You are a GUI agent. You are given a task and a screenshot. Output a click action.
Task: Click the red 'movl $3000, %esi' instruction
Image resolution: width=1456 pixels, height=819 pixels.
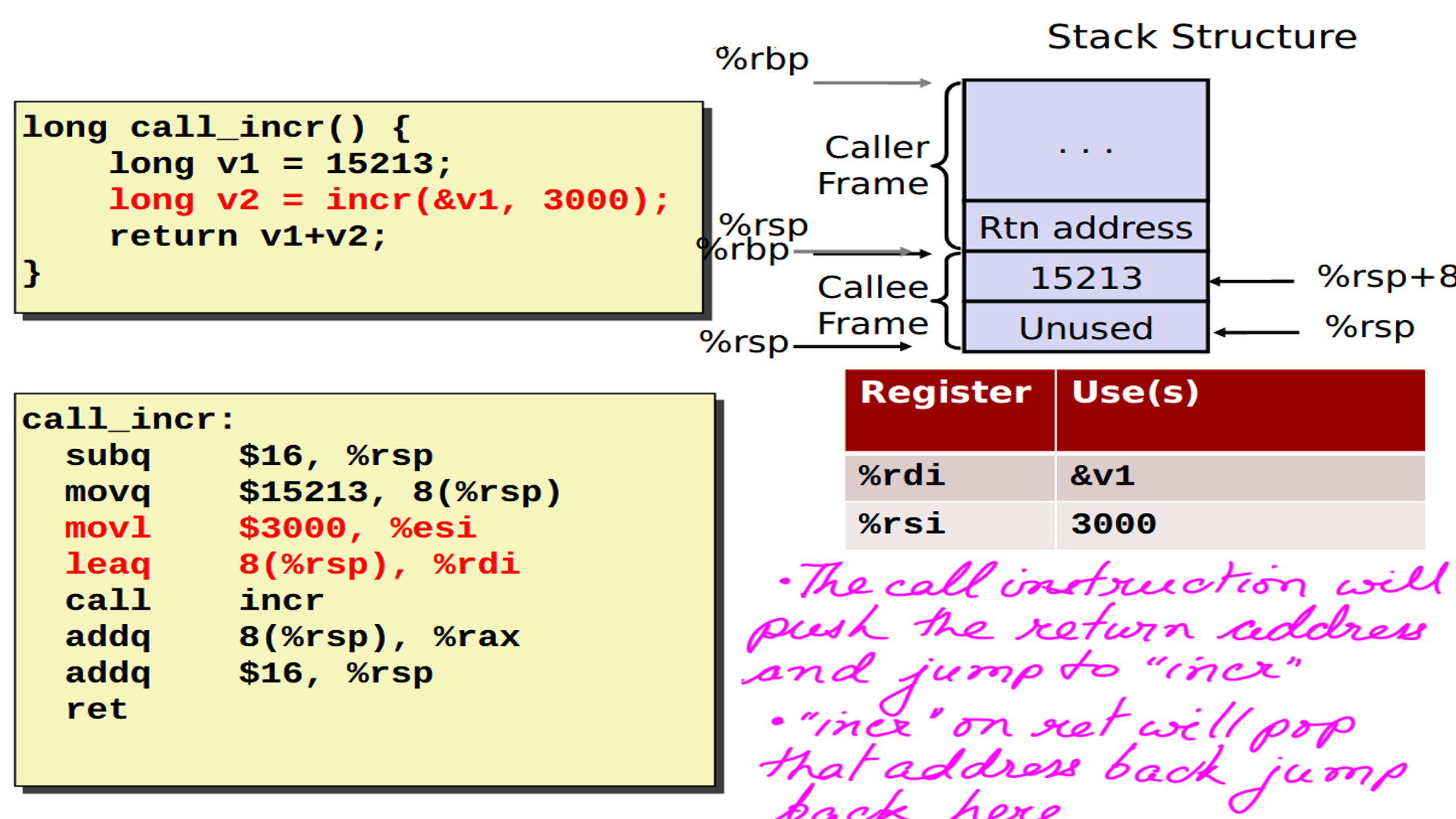[271, 528]
